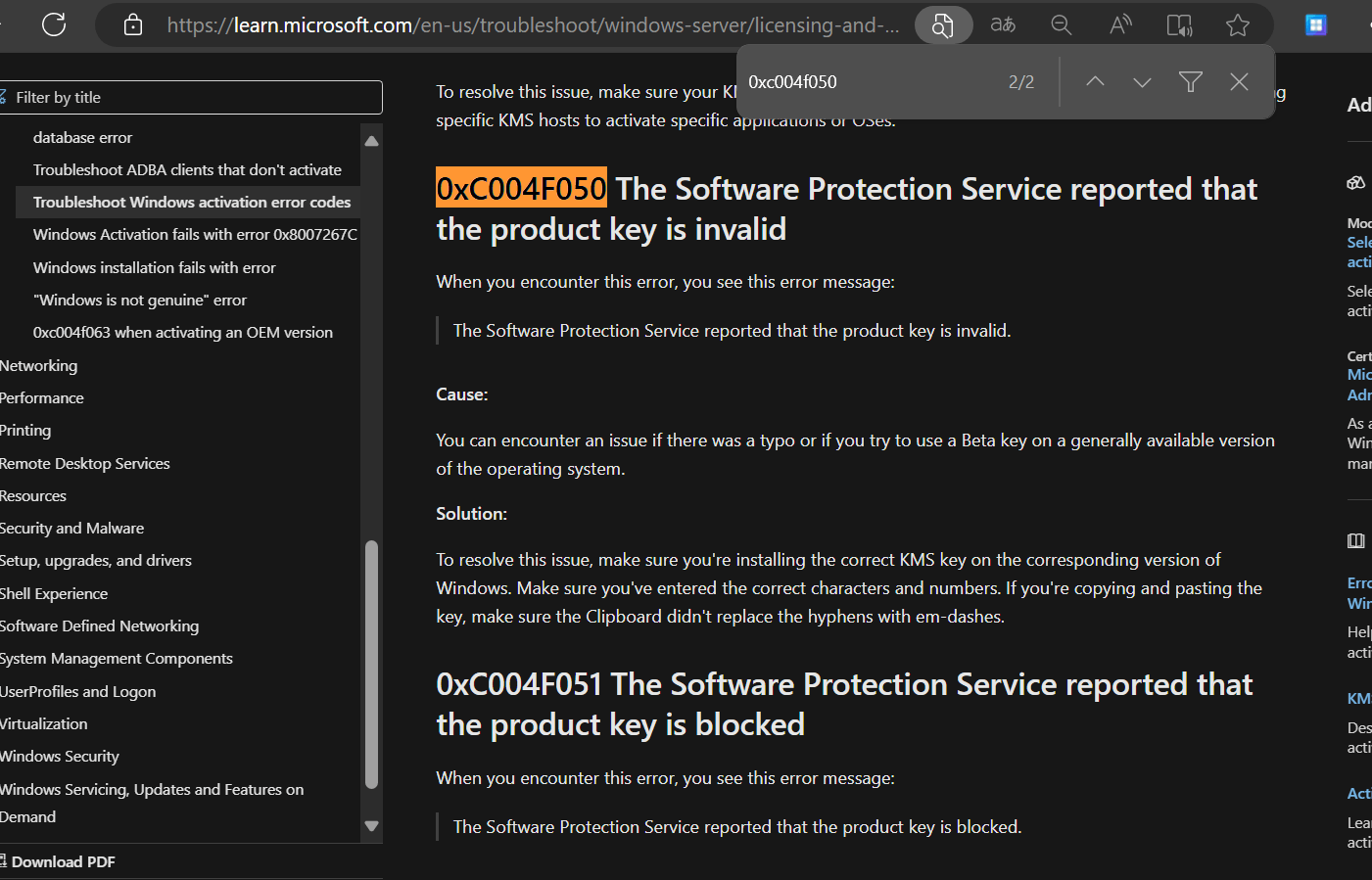Expand the Shell Experience section
Image resolution: width=1372 pixels, height=880 pixels.
click(54, 593)
